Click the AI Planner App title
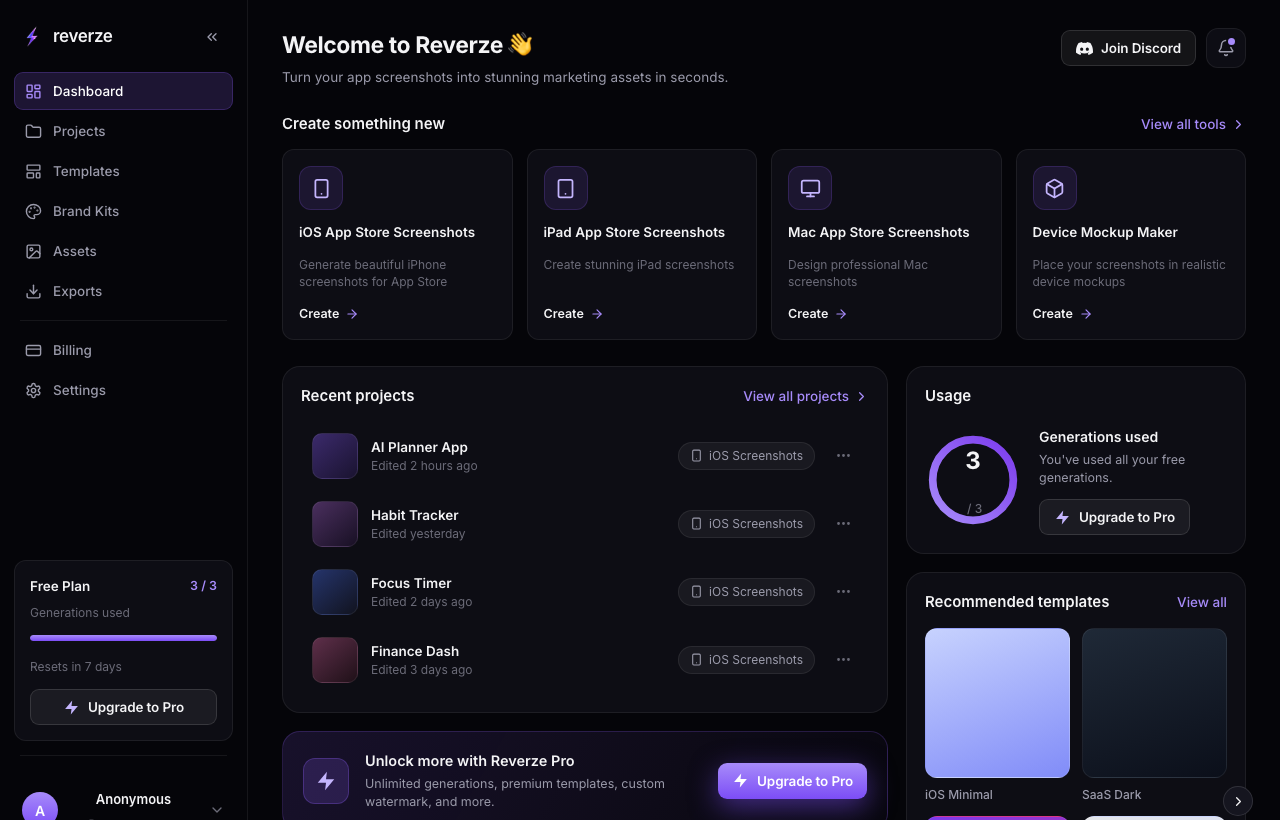1280x820 pixels. pyautogui.click(x=419, y=447)
